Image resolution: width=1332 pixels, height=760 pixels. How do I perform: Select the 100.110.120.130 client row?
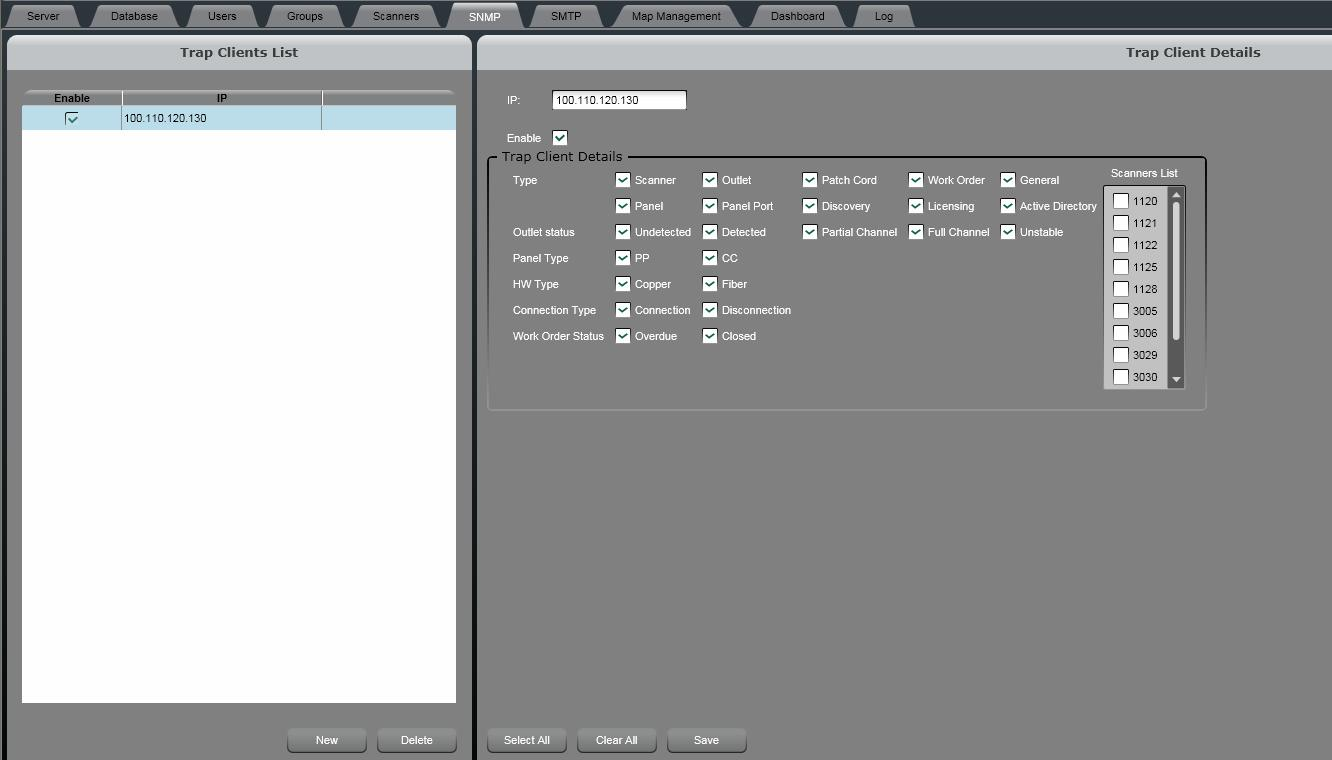(220, 118)
